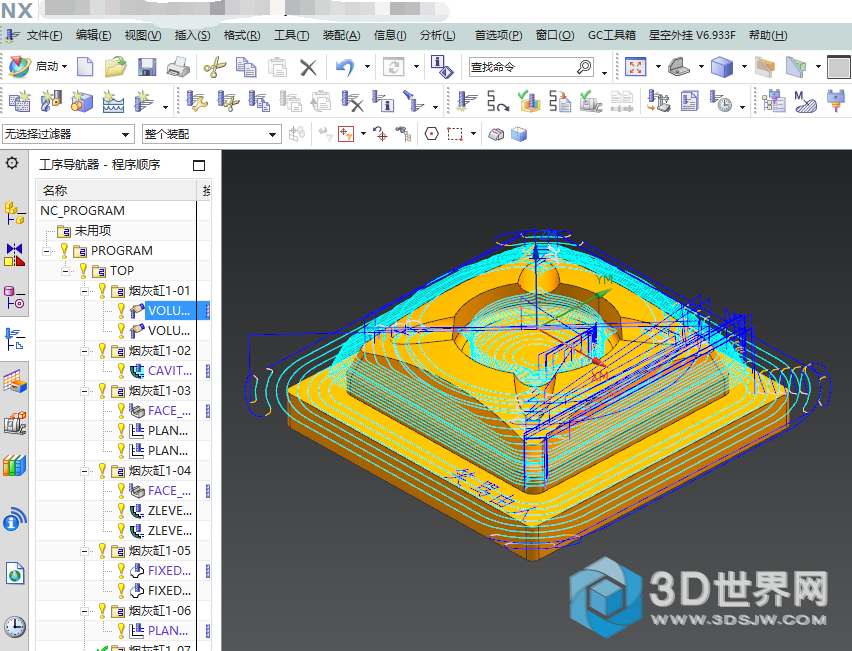Click the Create Geometry icon
The image size is (852, 651).
tap(82, 101)
